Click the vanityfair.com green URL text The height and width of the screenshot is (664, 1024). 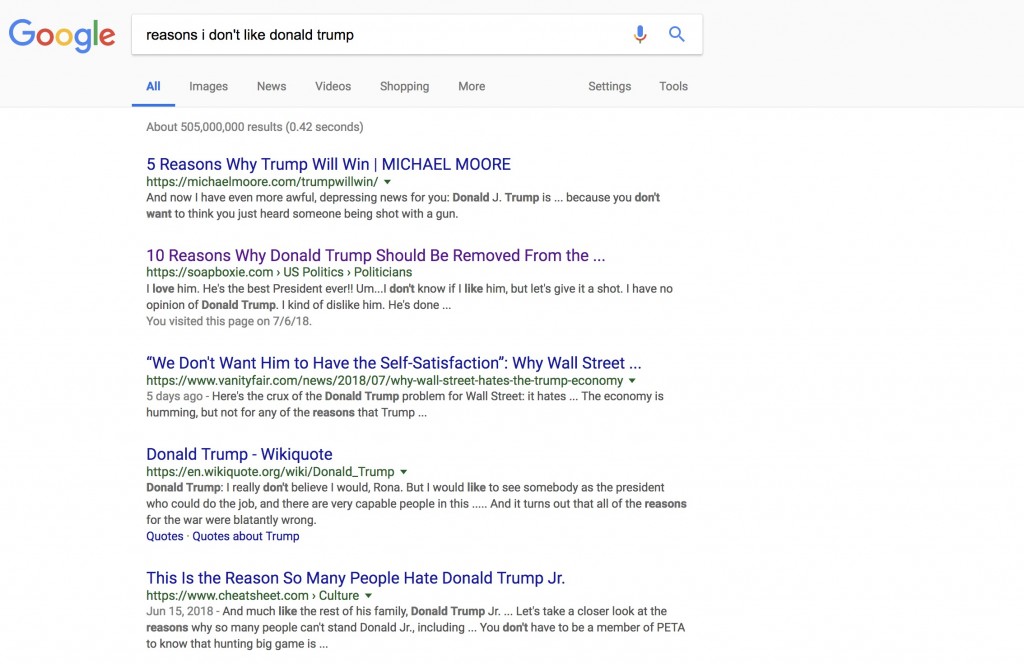[385, 380]
